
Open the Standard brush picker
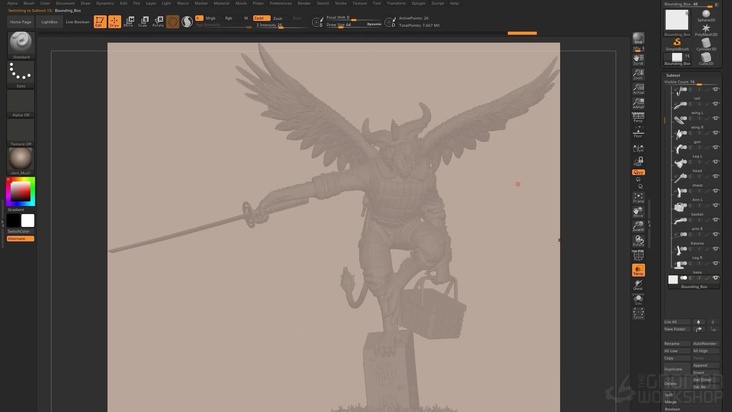[20, 43]
